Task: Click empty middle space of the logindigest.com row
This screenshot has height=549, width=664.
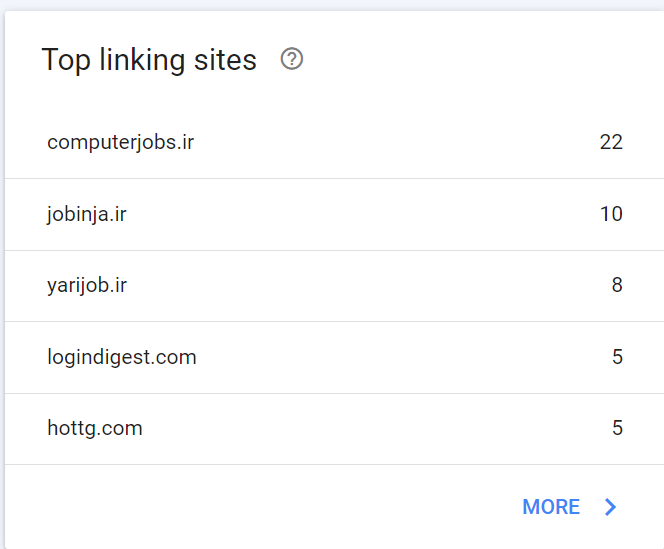Action: click(x=400, y=357)
